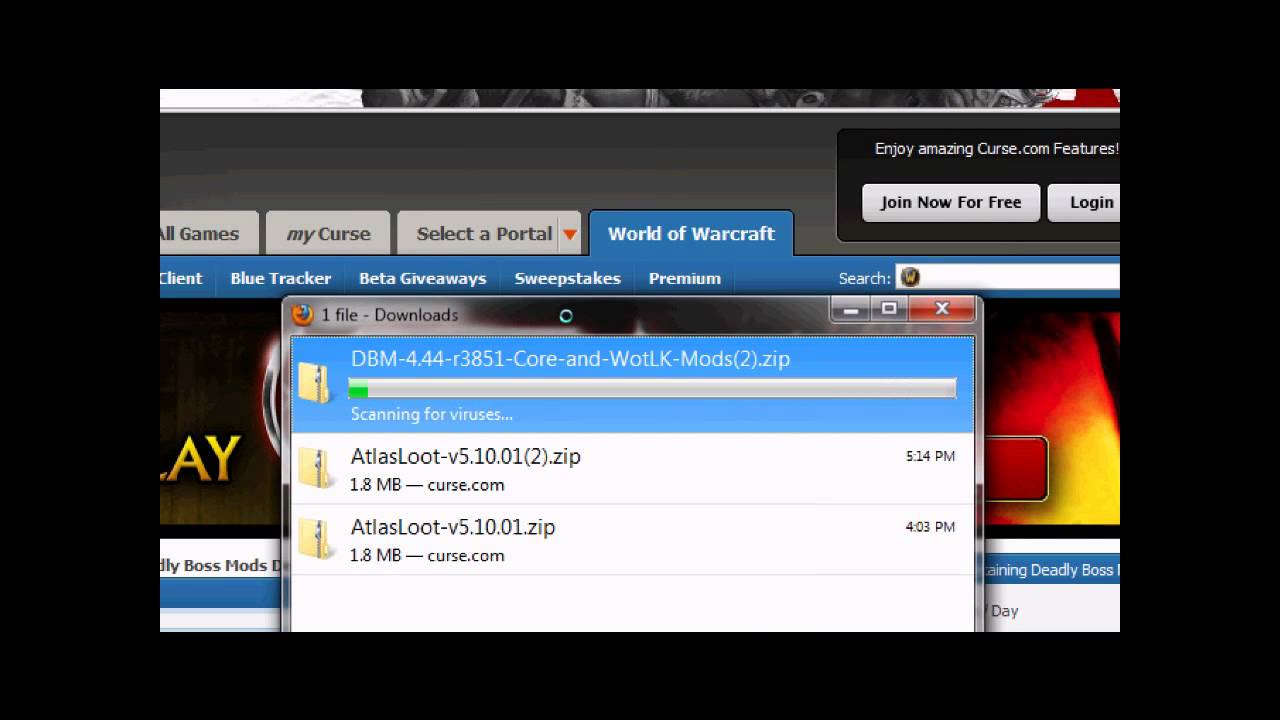
Task: Open the Select a Portal dropdown arrow
Action: click(569, 234)
